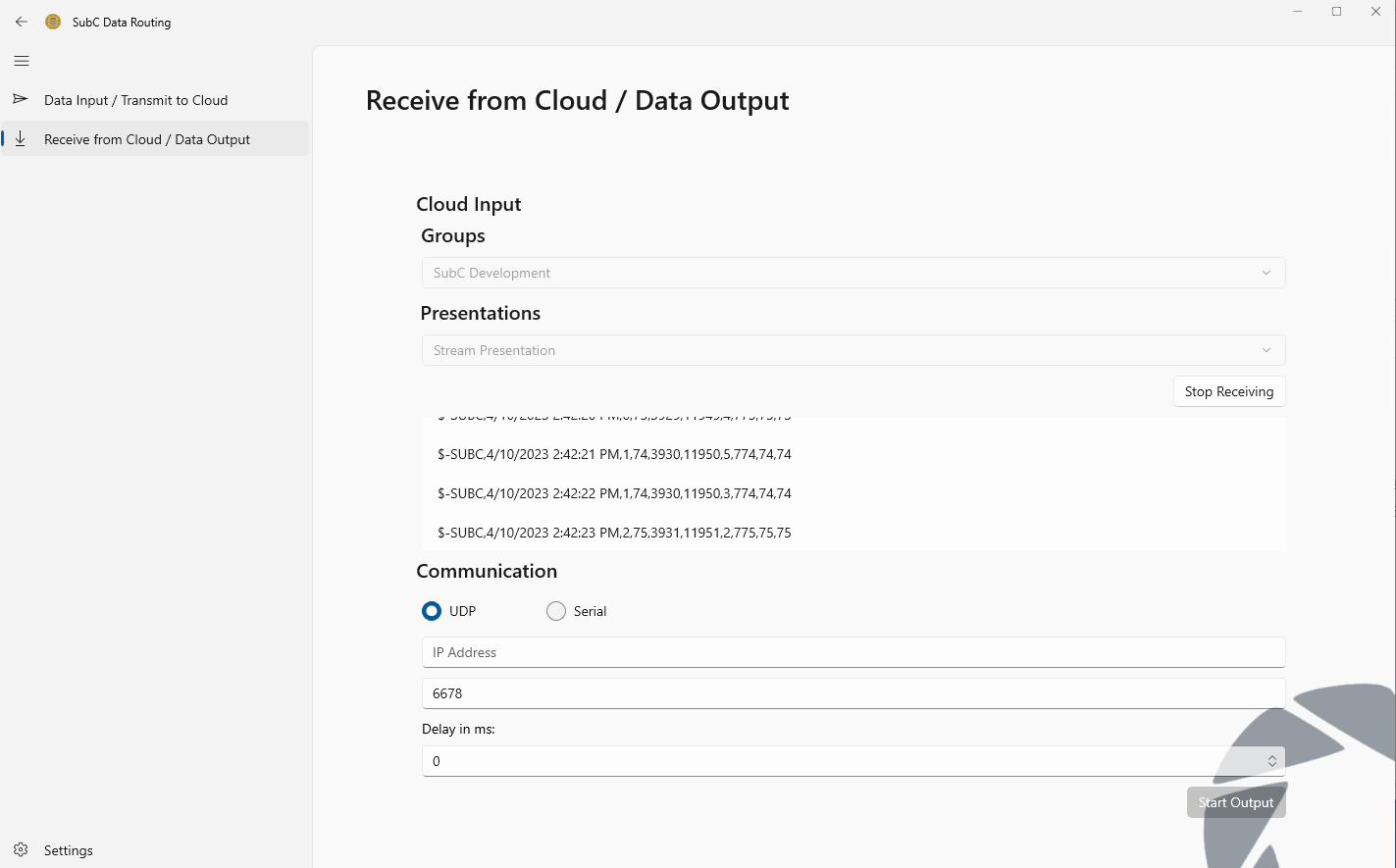Image resolution: width=1396 pixels, height=868 pixels.
Task: Maximize the application window
Action: 1336,12
